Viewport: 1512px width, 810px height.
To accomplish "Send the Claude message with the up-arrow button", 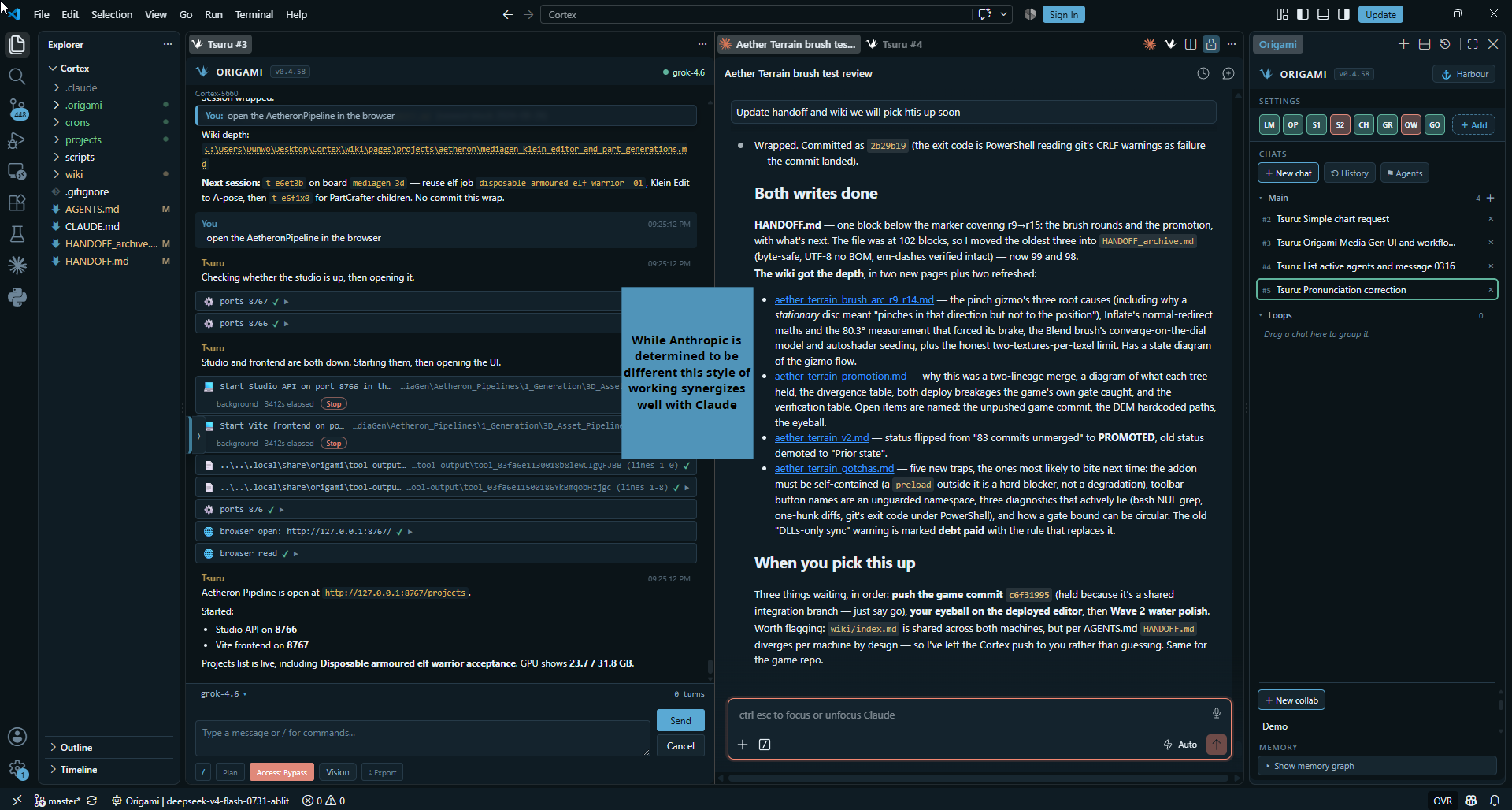I will (x=1217, y=745).
